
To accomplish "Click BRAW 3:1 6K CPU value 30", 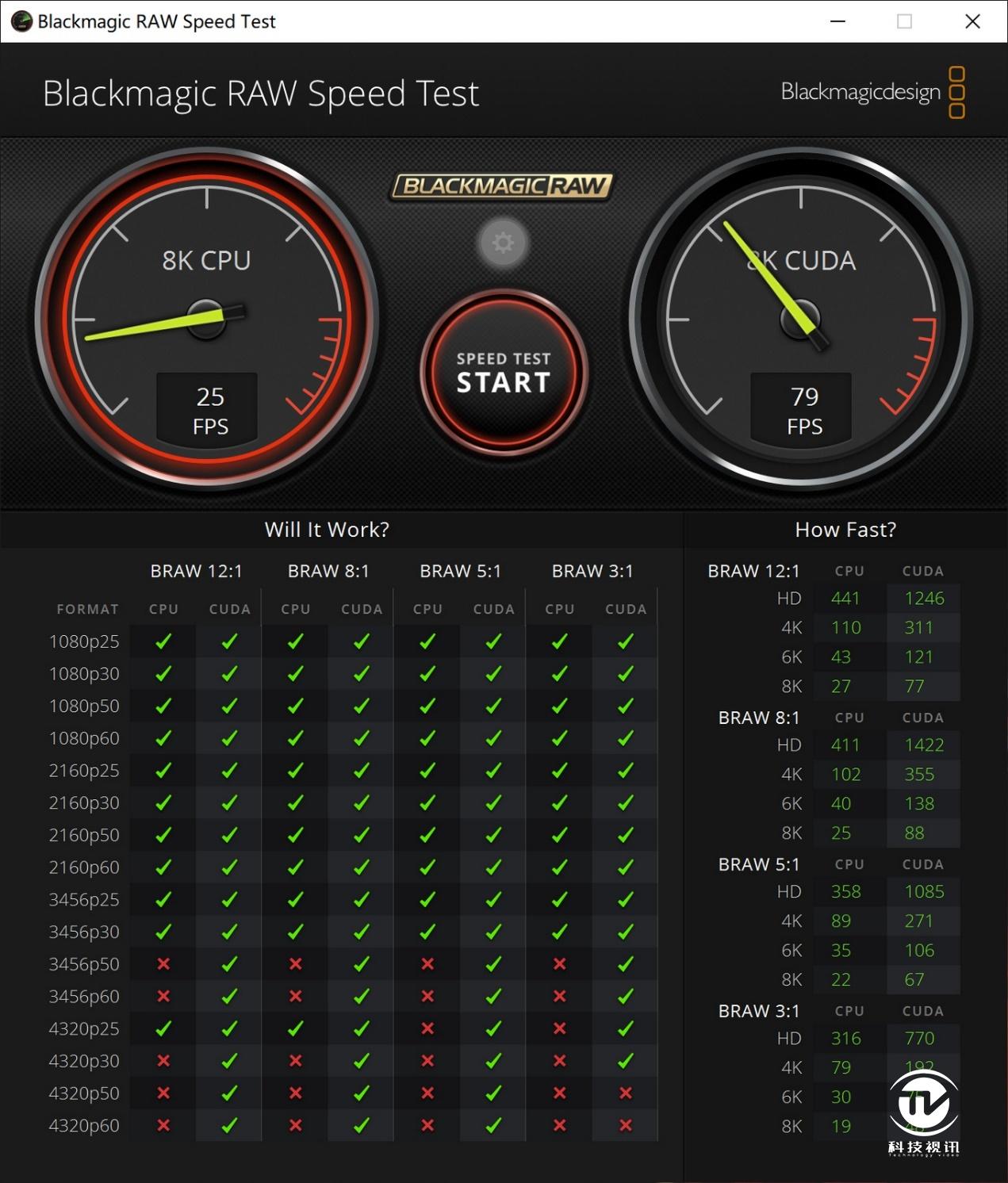I will tap(841, 1097).
